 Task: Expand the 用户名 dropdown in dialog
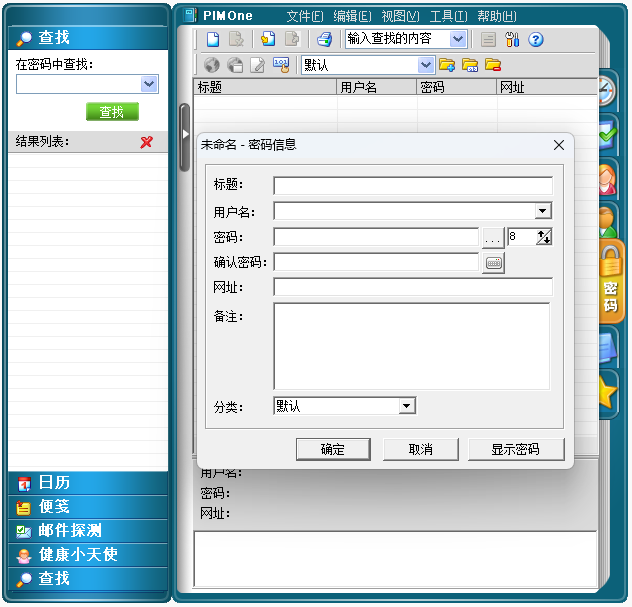click(543, 211)
